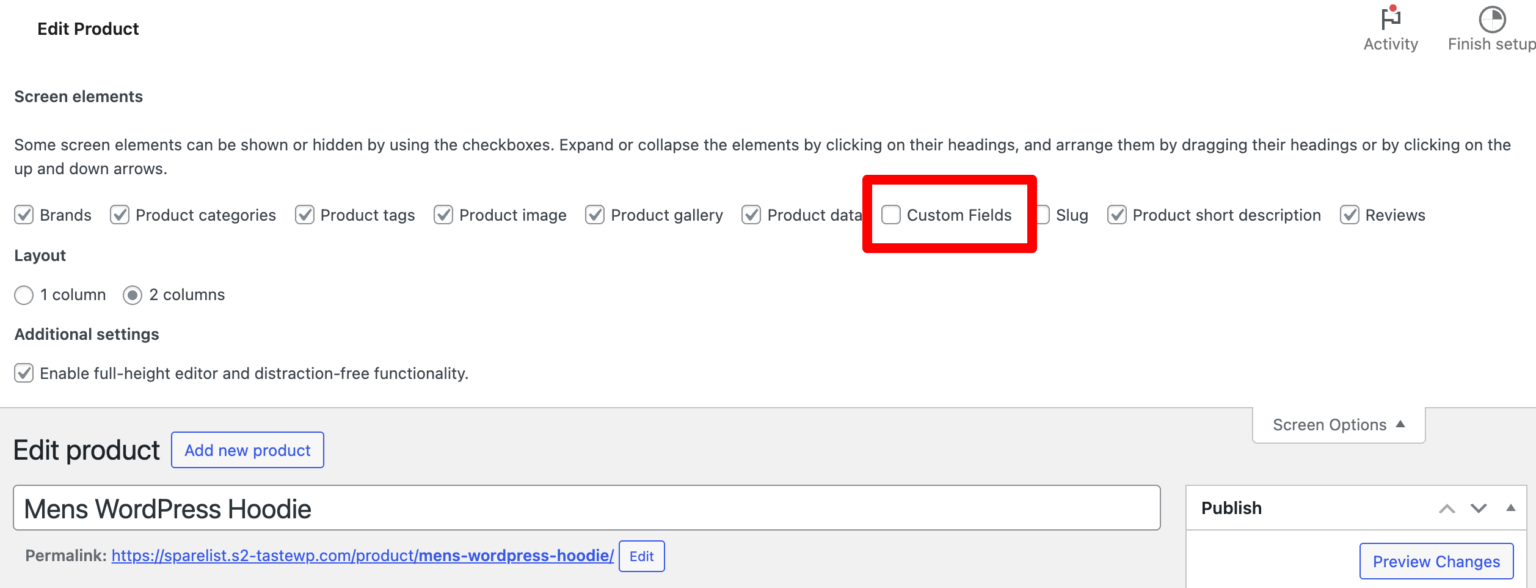Uncheck the Reviews screen element
The image size is (1536, 588).
(1349, 214)
